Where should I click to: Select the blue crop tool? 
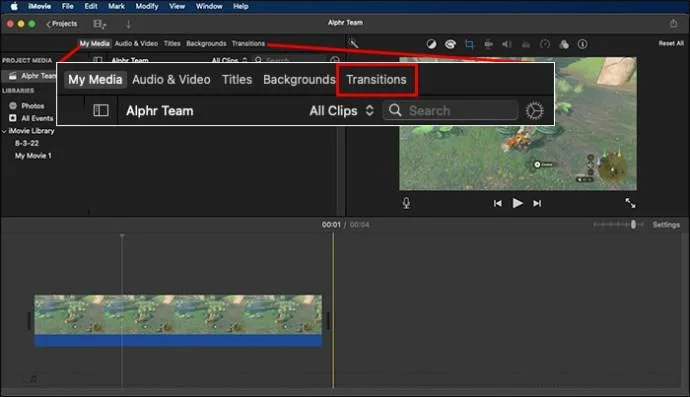[470, 44]
